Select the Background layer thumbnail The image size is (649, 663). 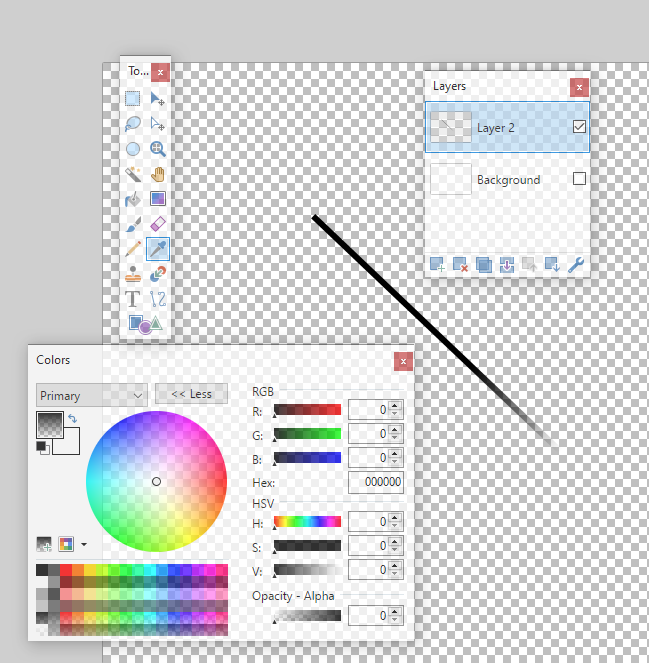451,179
